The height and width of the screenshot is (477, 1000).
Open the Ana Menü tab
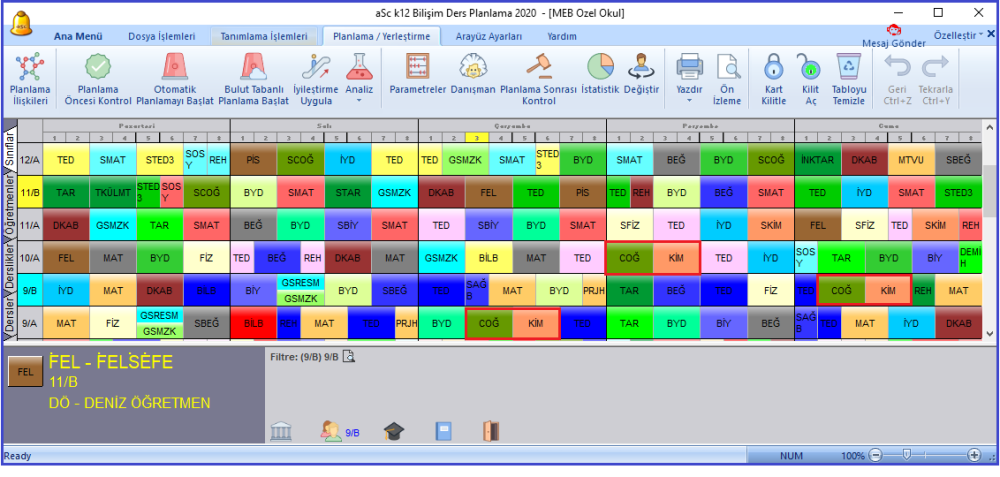78,36
